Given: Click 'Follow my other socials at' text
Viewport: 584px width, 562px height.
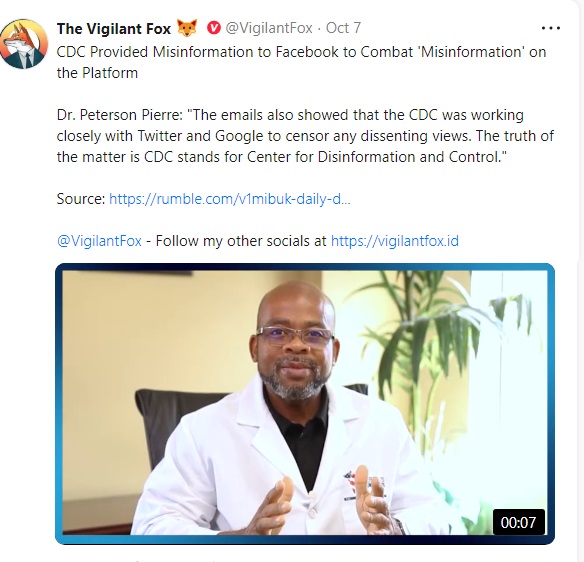Looking at the screenshot, I should click(x=241, y=241).
